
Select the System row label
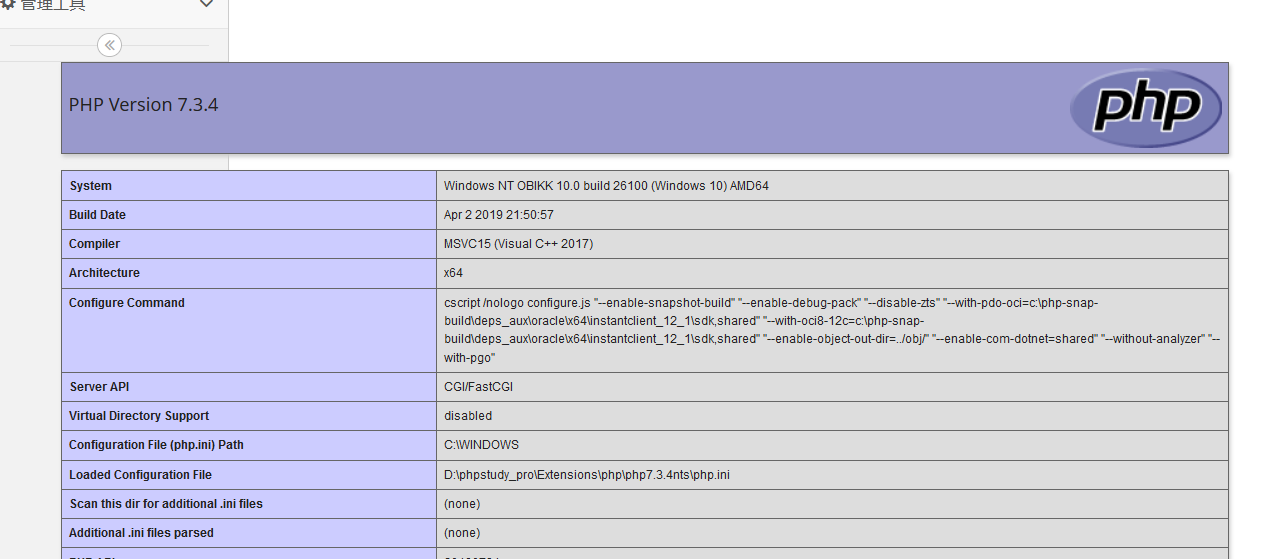tap(90, 186)
